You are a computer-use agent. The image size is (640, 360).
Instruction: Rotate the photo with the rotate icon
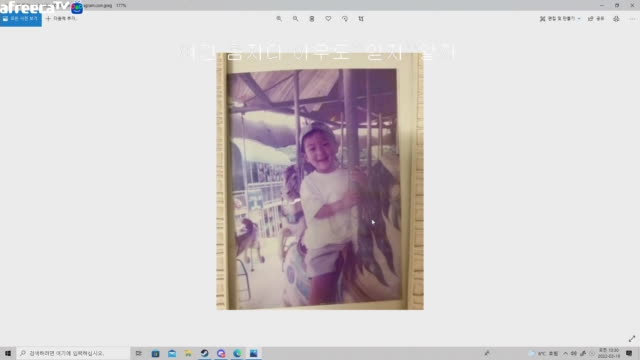click(x=345, y=19)
